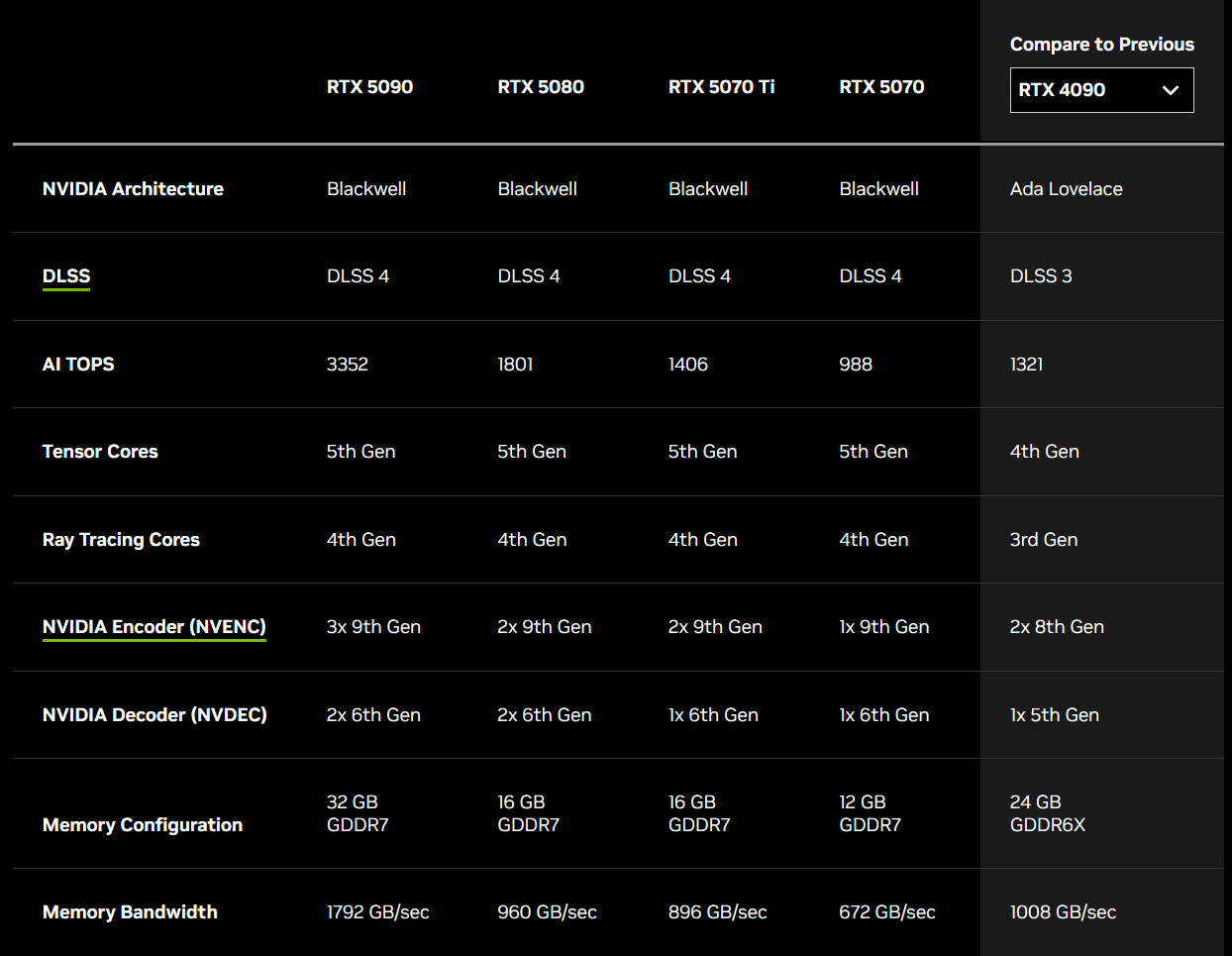This screenshot has height=956, width=1232.
Task: Select the Memory Bandwidth row label
Action: 130,912
